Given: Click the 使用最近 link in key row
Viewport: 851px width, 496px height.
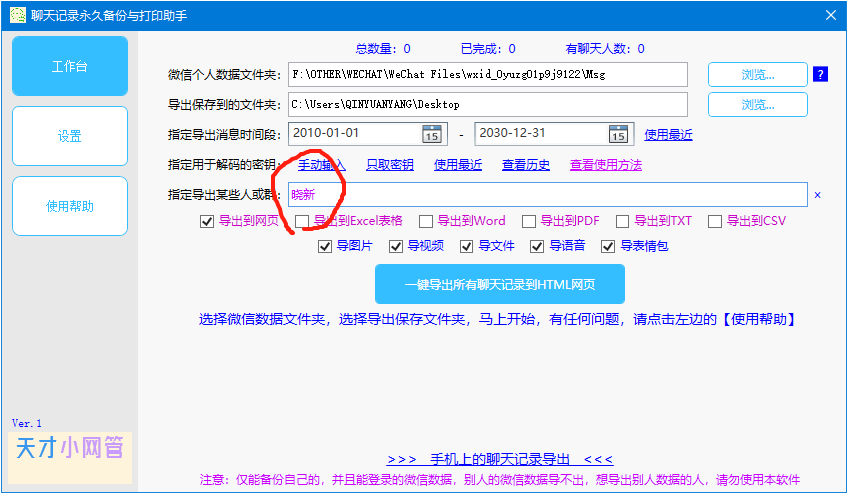Looking at the screenshot, I should point(458,165).
